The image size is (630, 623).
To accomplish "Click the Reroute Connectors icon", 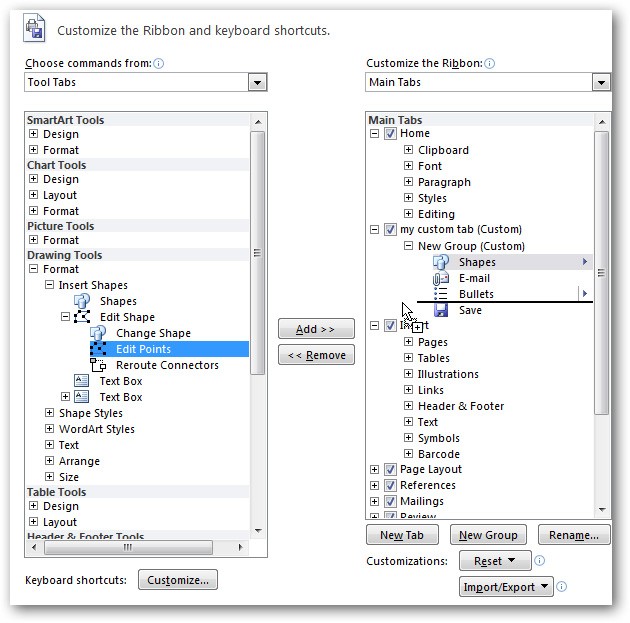I will 98,365.
